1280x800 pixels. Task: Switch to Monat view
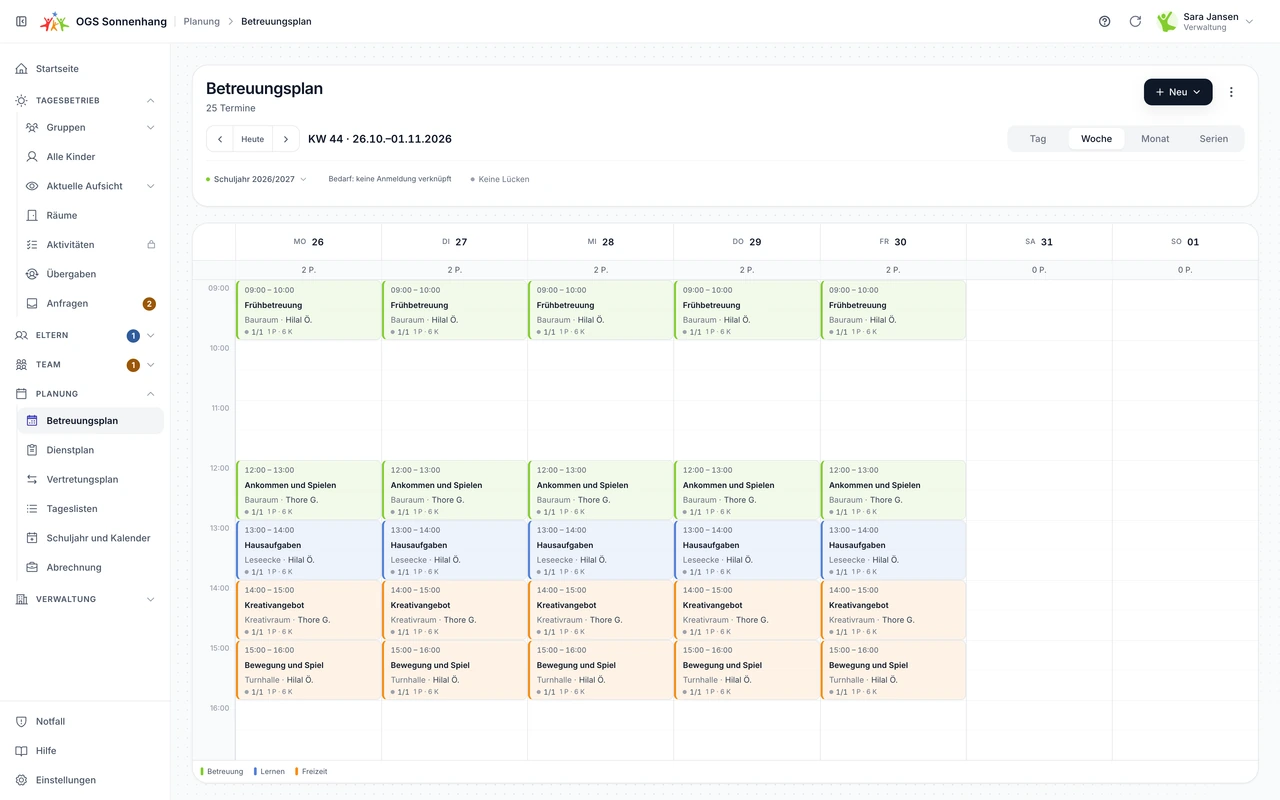point(1155,139)
